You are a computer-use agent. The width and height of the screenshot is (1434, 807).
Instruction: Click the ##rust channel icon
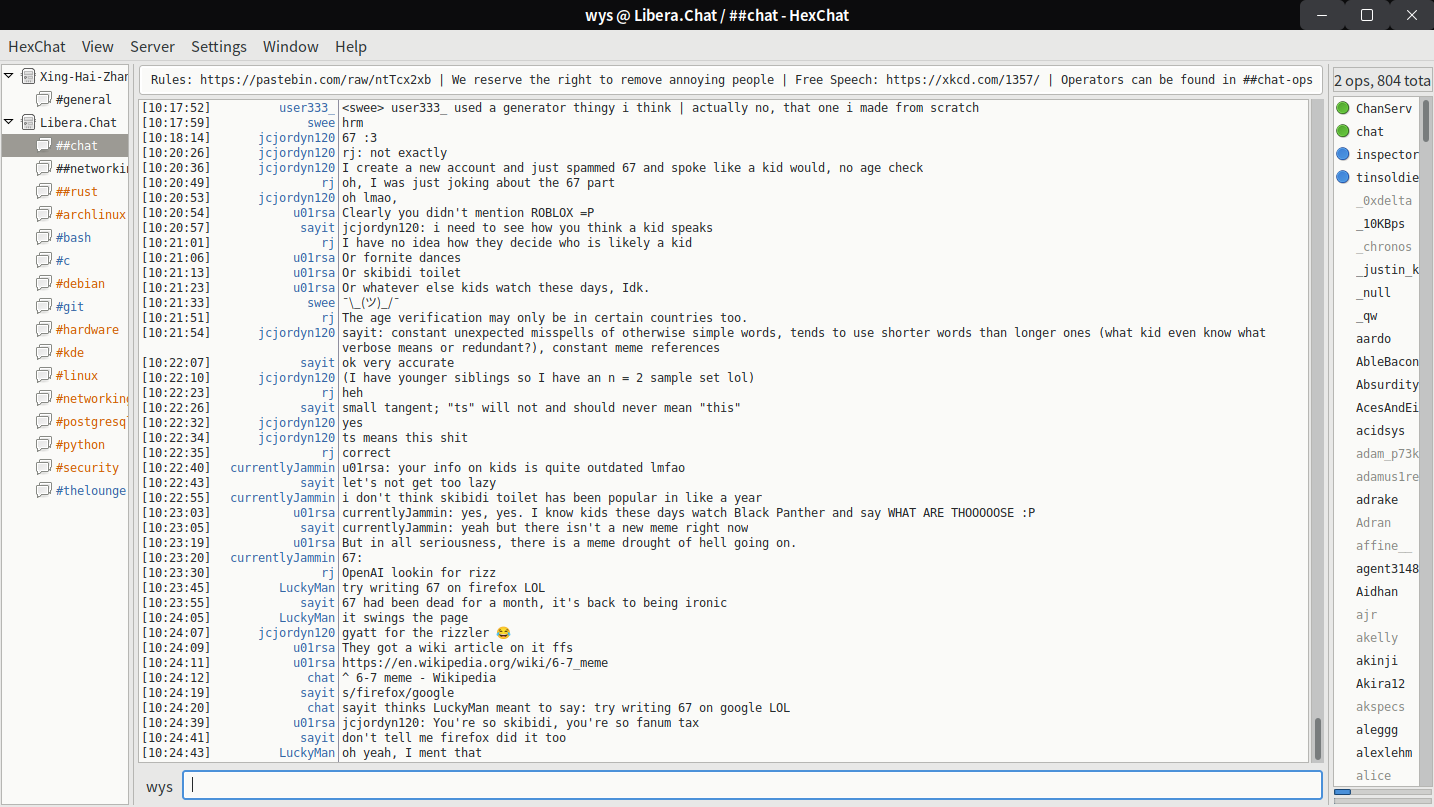[44, 191]
